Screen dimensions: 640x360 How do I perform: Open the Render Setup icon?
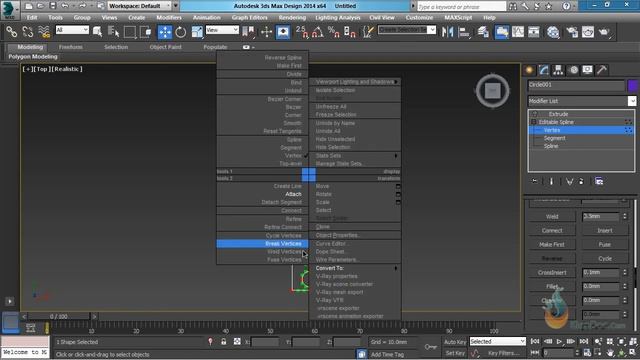tap(572, 32)
